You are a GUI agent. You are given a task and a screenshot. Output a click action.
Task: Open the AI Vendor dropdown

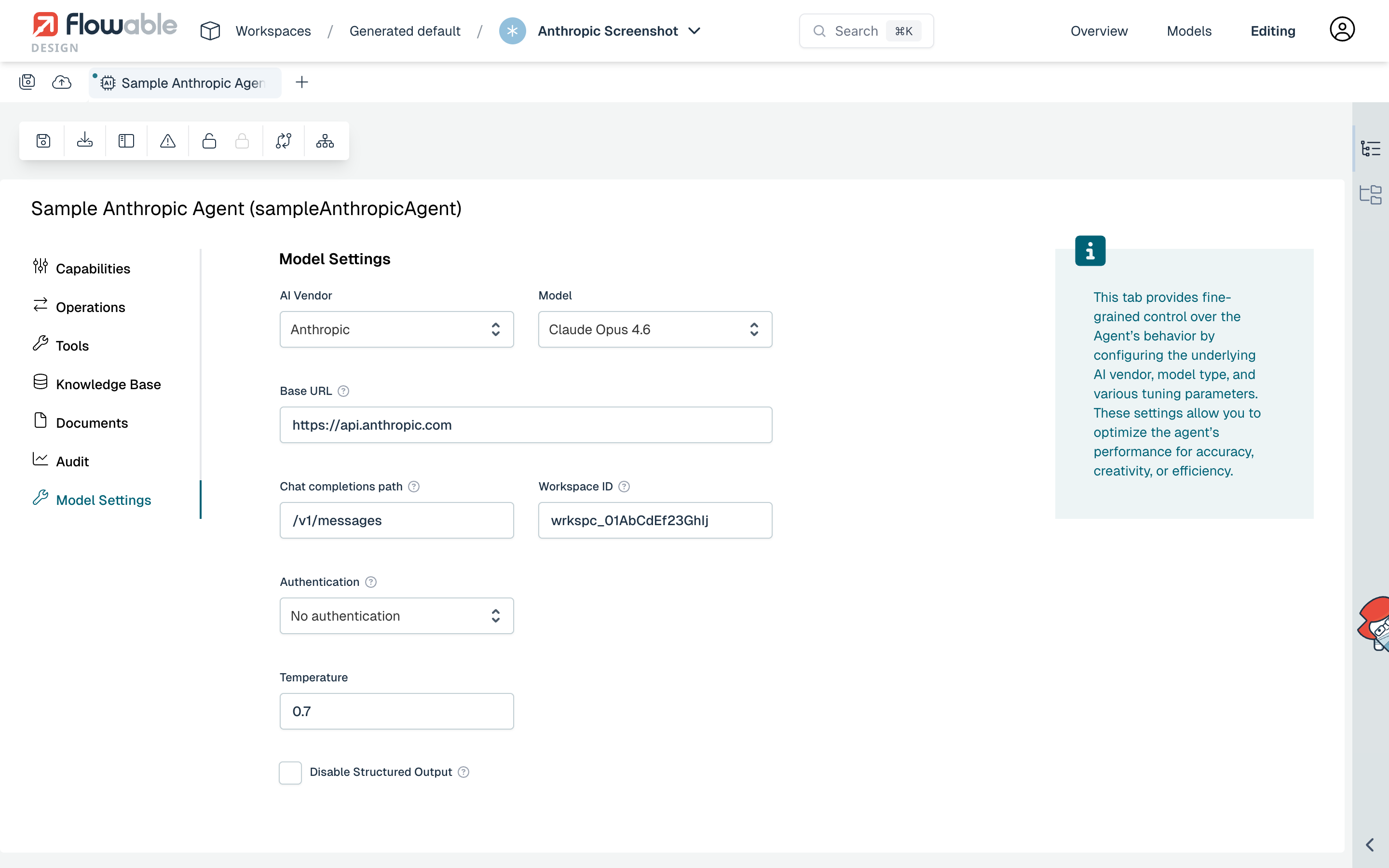click(396, 329)
